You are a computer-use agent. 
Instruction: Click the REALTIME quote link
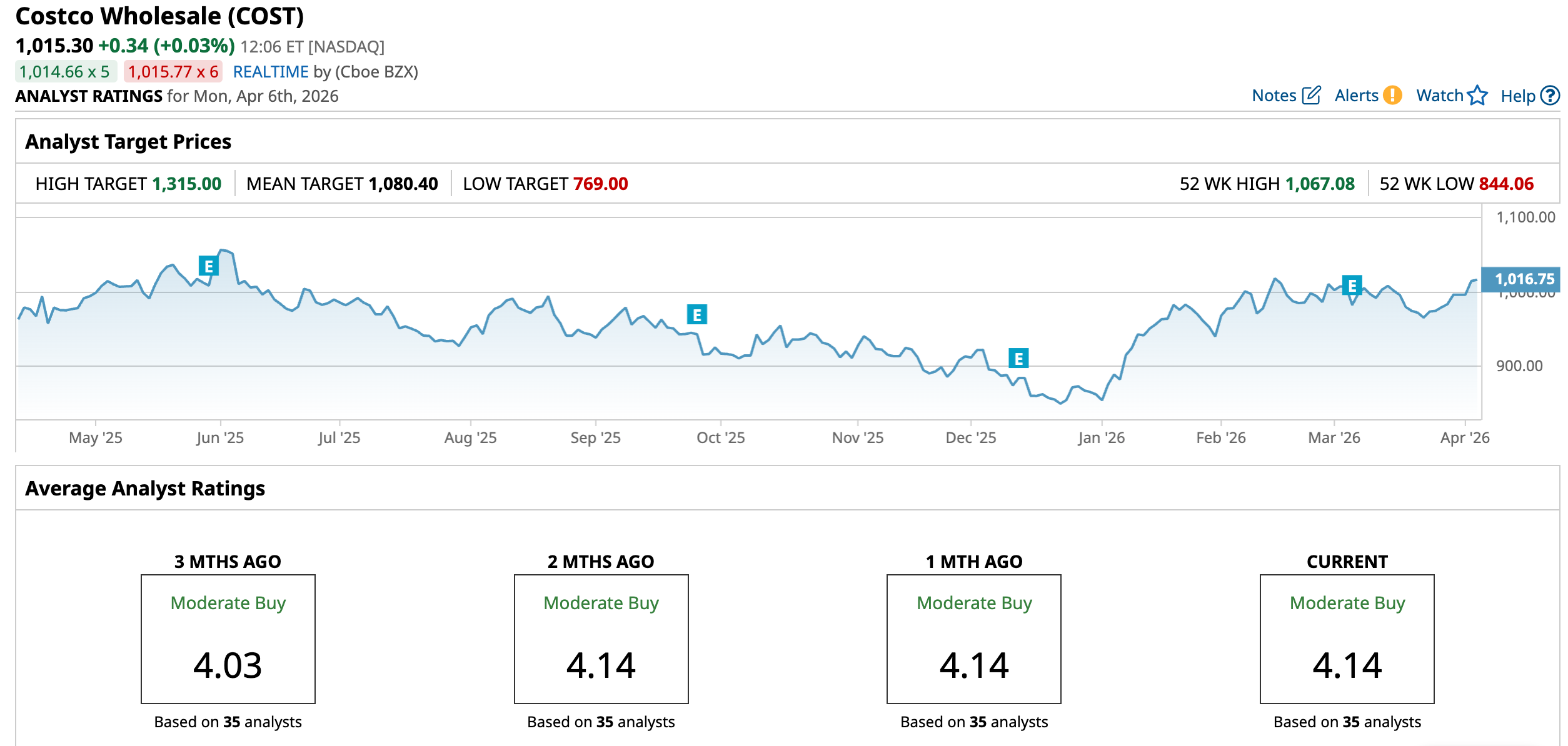pos(271,72)
